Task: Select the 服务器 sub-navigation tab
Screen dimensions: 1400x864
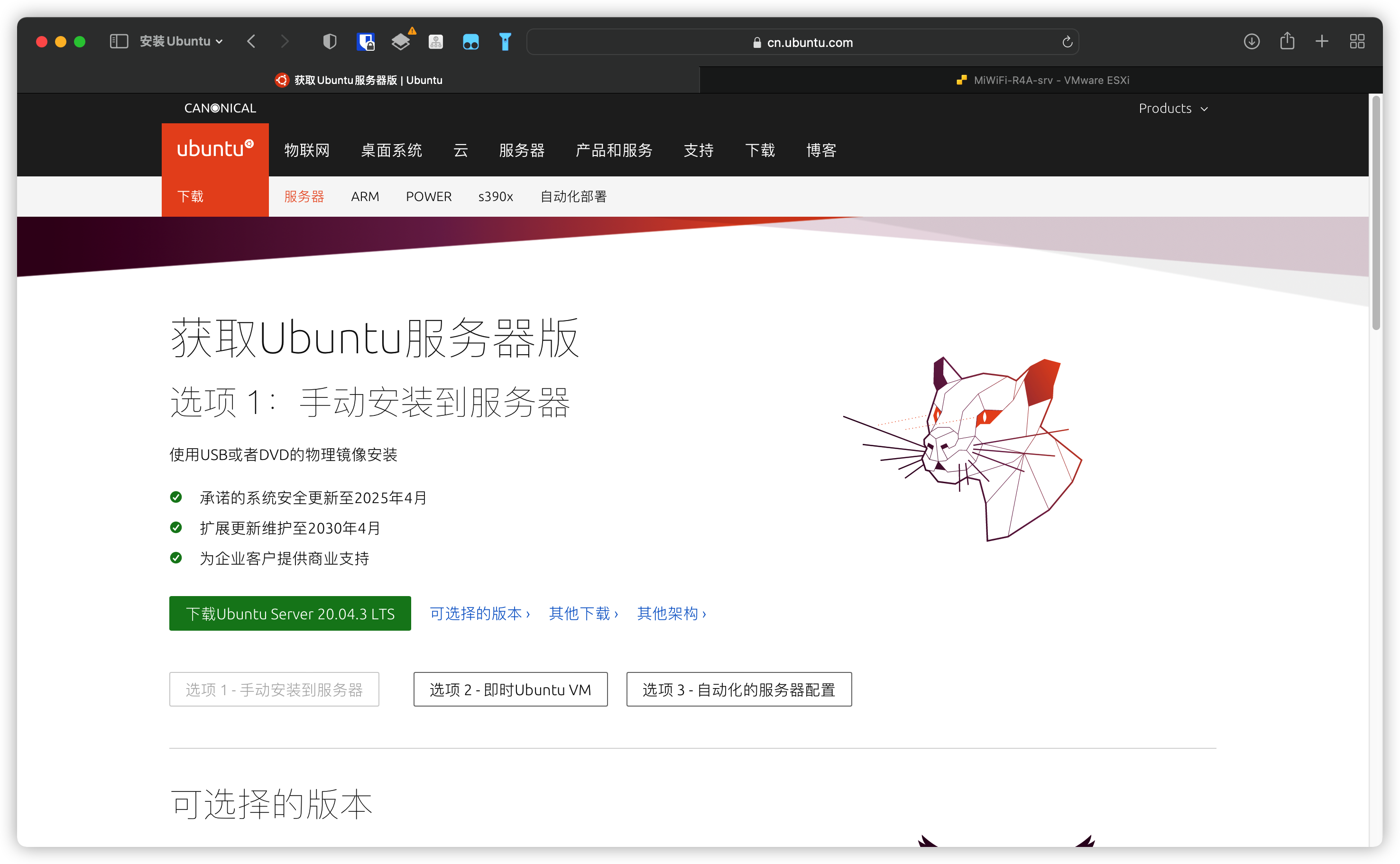Action: pyautogui.click(x=304, y=197)
